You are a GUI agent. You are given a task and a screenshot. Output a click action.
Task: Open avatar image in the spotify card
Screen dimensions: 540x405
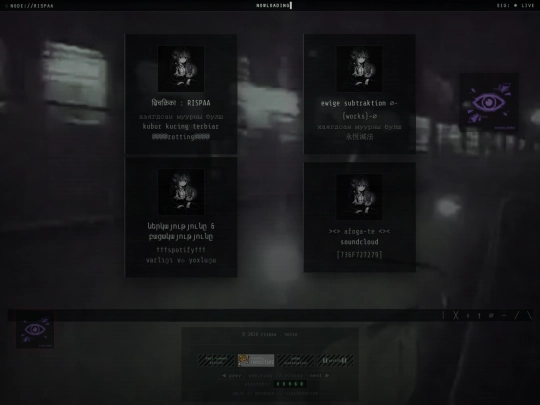tap(181, 192)
